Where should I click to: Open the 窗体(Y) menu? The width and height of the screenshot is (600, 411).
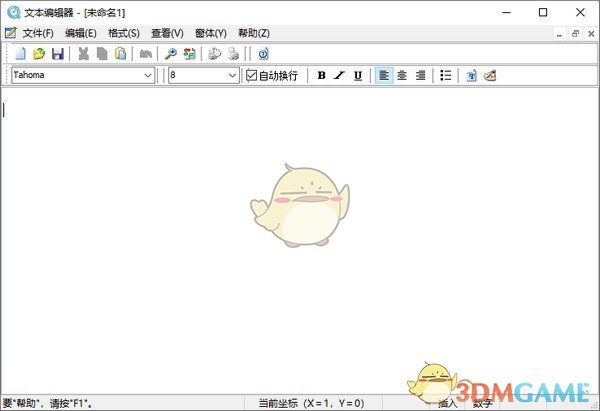pyautogui.click(x=210, y=33)
